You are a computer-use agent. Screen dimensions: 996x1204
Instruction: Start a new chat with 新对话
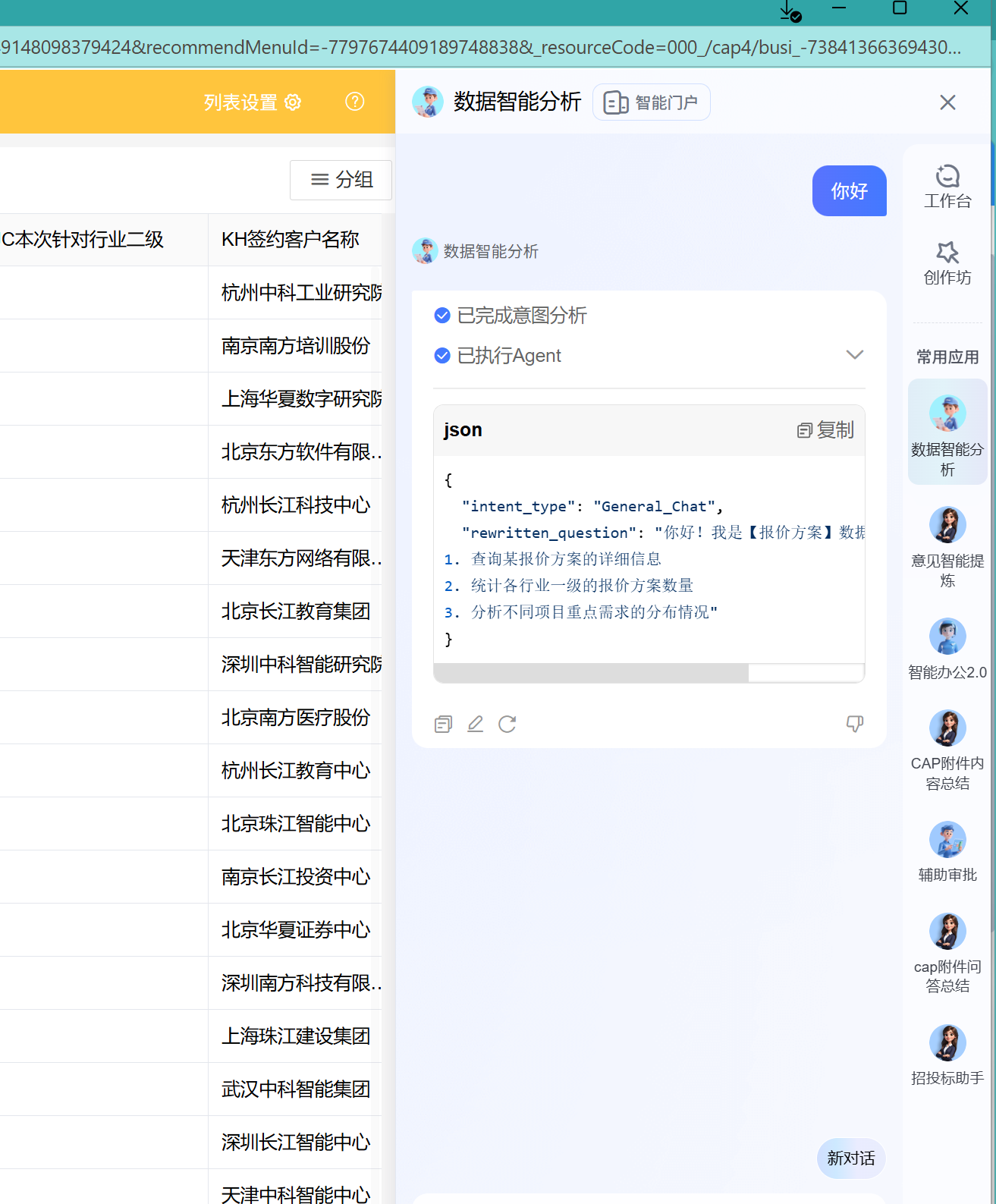tap(850, 1158)
